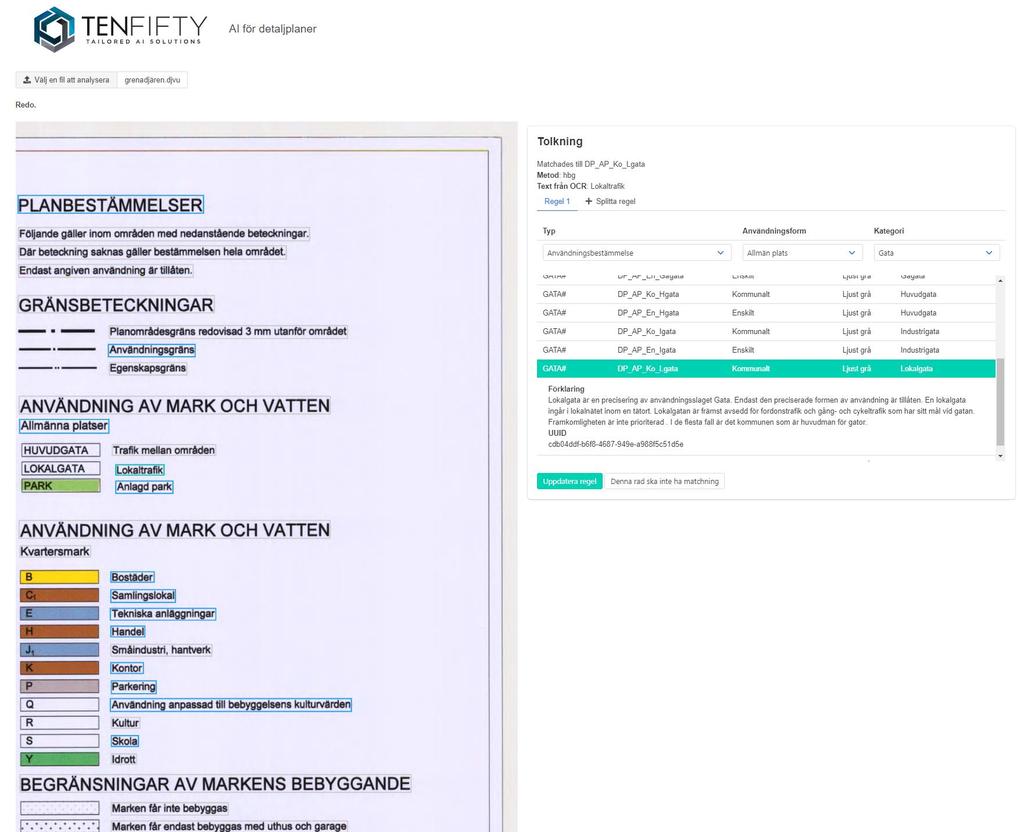Switch to the Regel 1 tab
1024x832 pixels.
(557, 201)
